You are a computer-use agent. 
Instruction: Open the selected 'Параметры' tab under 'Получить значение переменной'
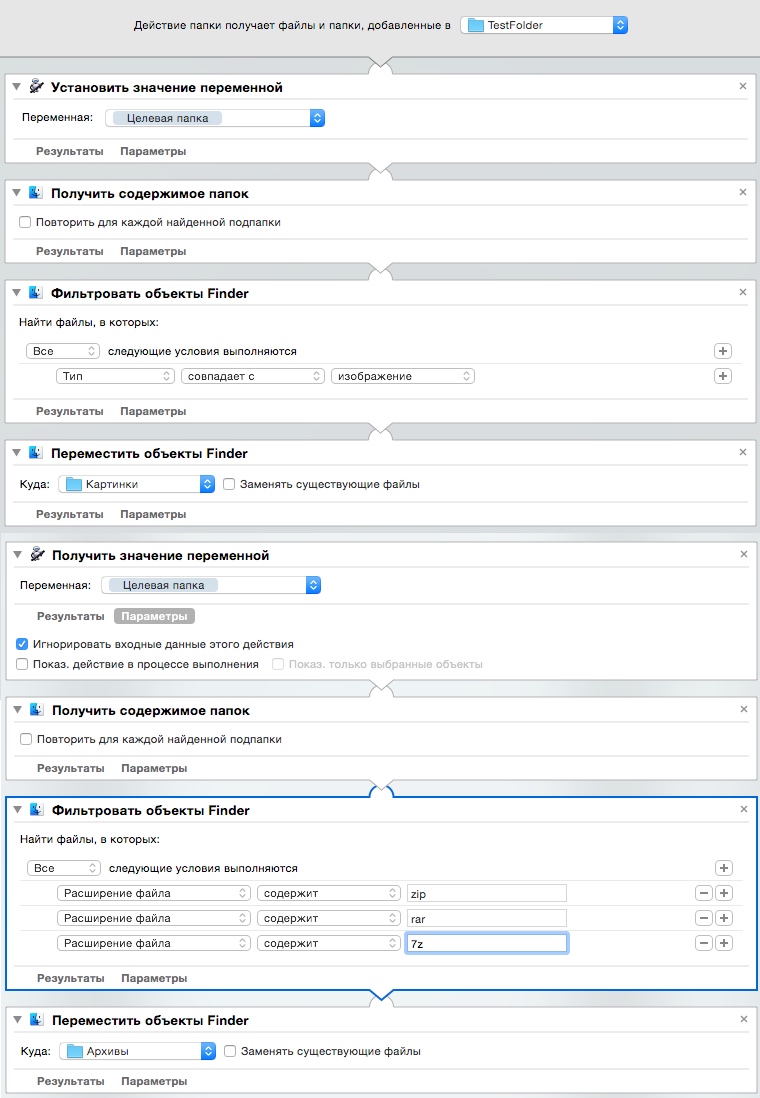click(x=154, y=616)
